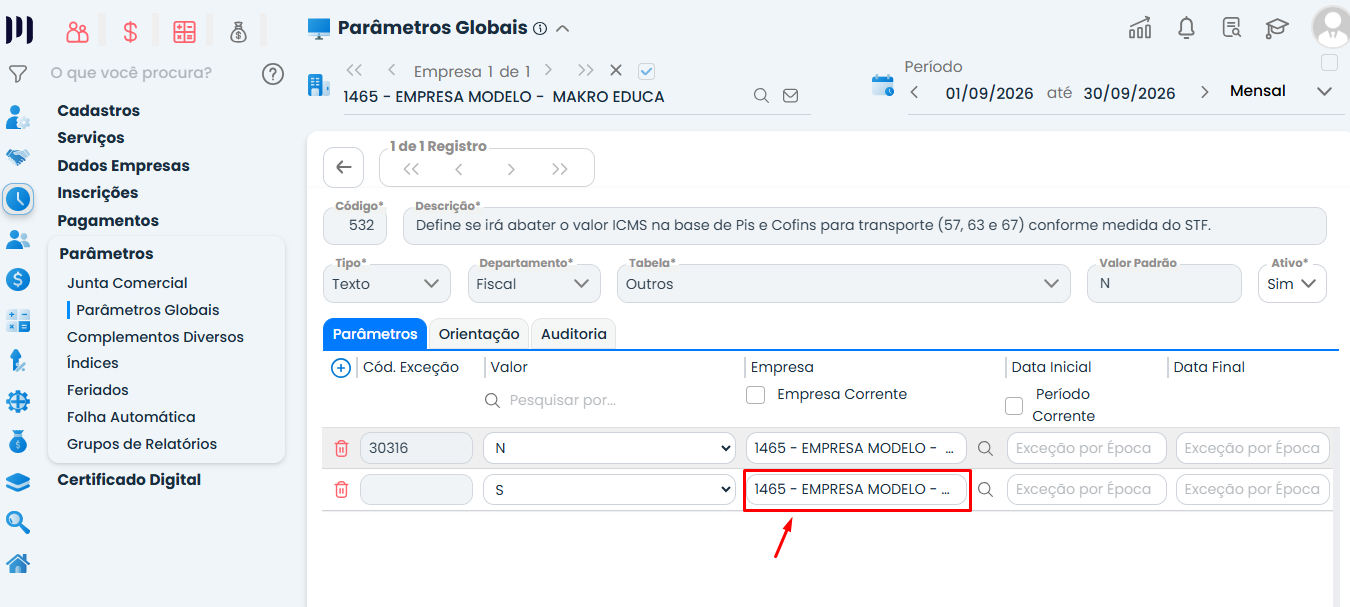The image size is (1350, 607).
Task: Open Junta Comercial submenu item
Action: (127, 283)
